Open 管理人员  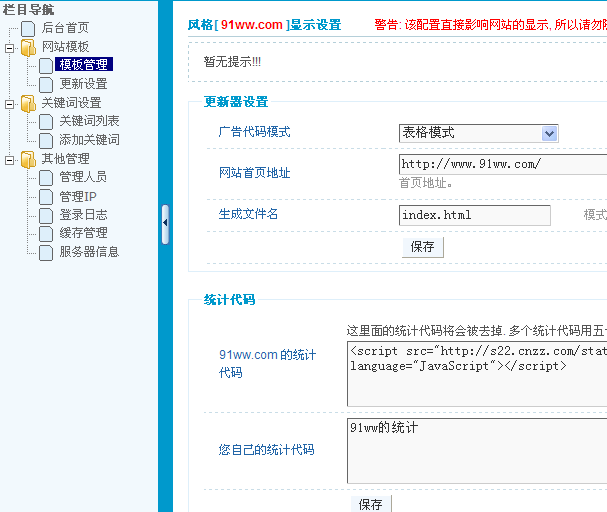click(x=83, y=177)
